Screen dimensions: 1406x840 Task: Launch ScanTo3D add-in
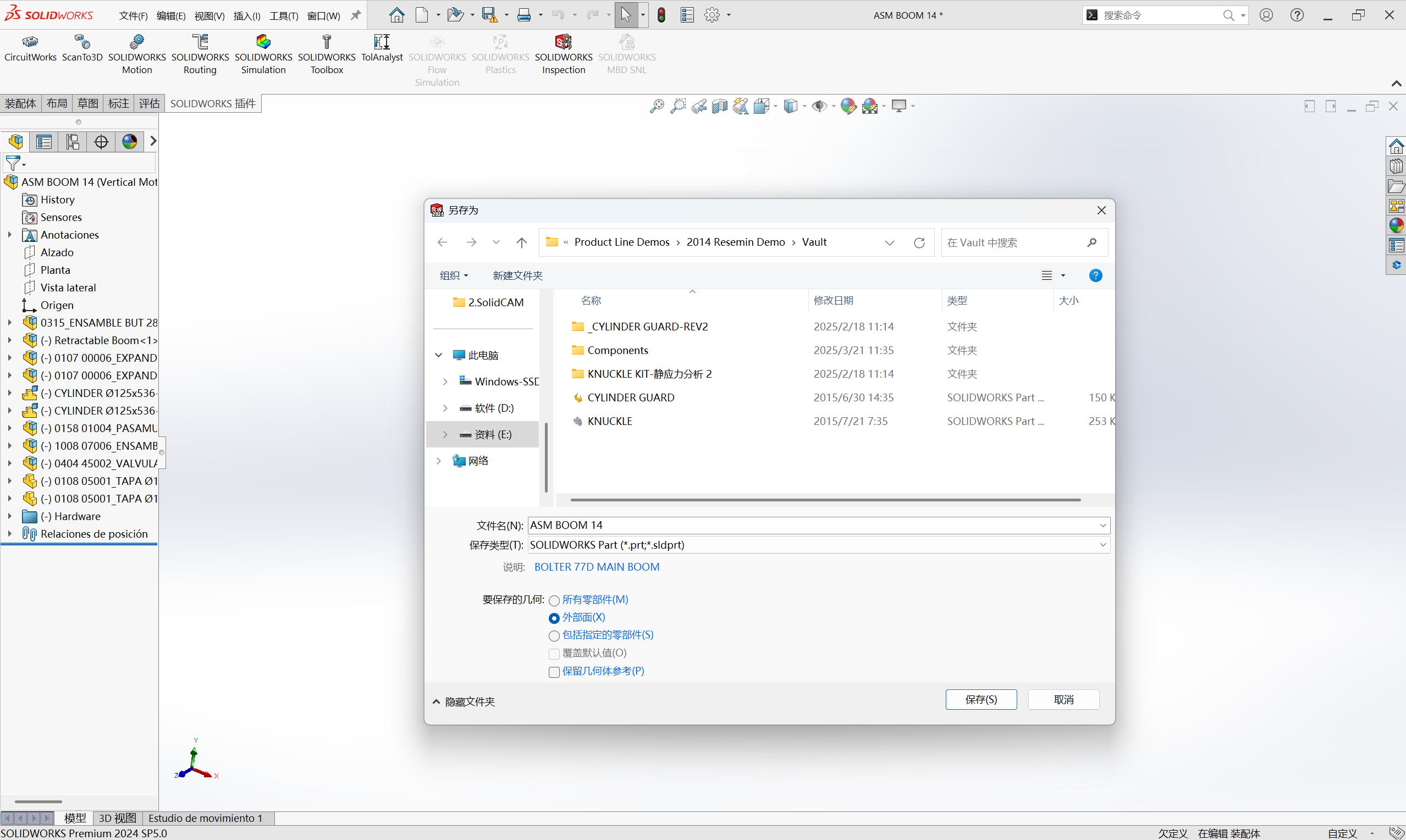[82, 49]
